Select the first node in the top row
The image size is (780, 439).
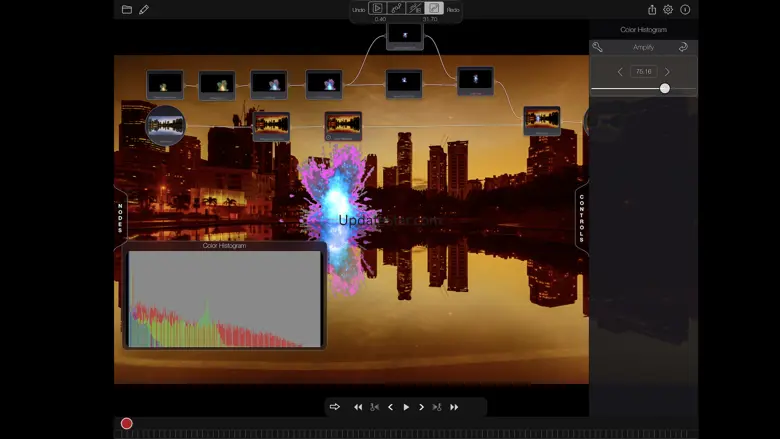pos(165,85)
